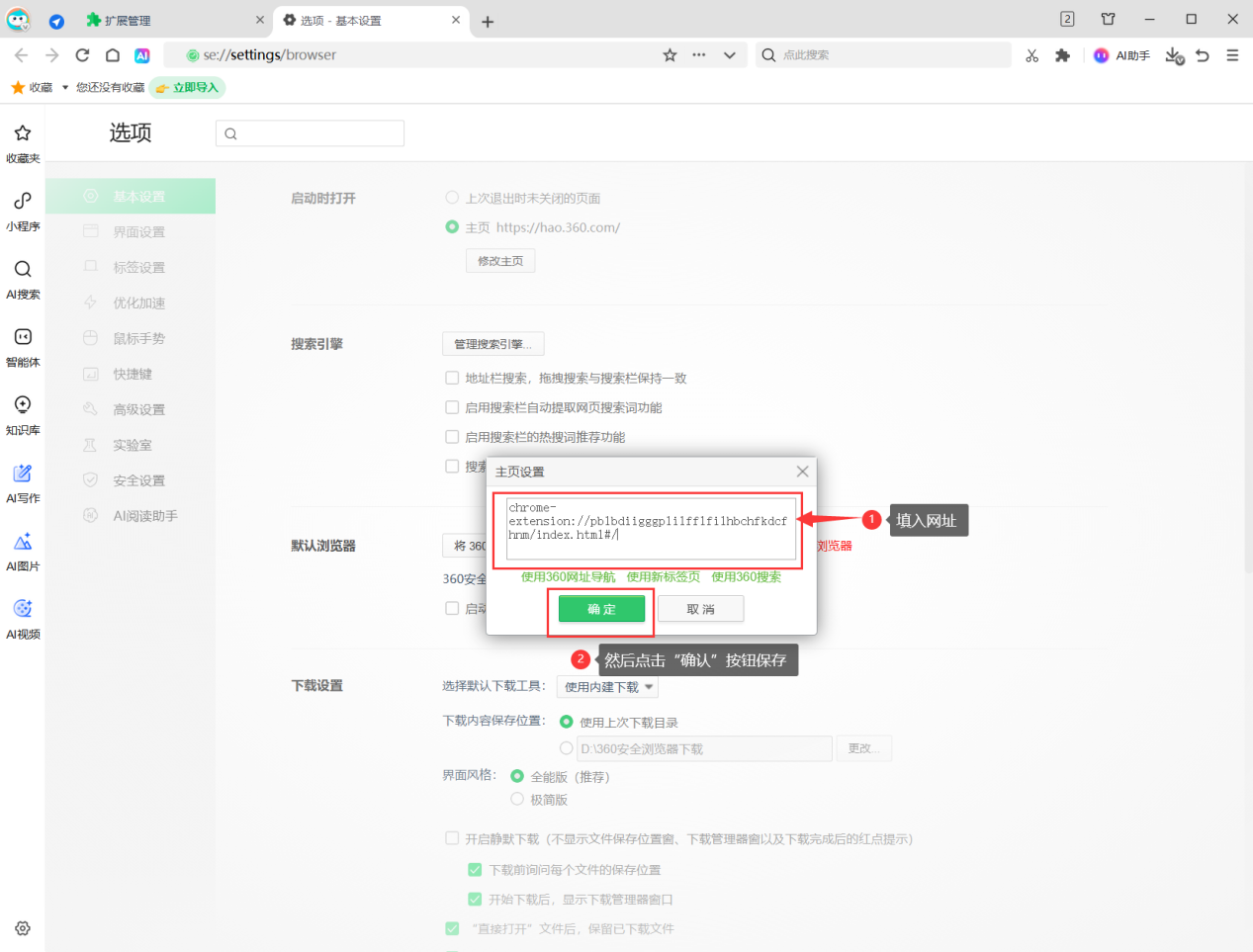Click the 使用360网址导航 link

coord(568,577)
